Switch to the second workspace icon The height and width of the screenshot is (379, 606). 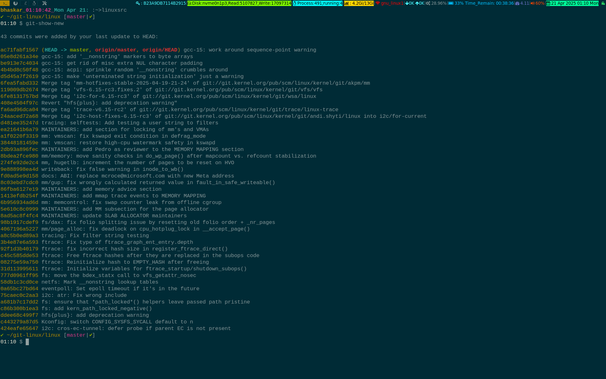click(x=15, y=3)
